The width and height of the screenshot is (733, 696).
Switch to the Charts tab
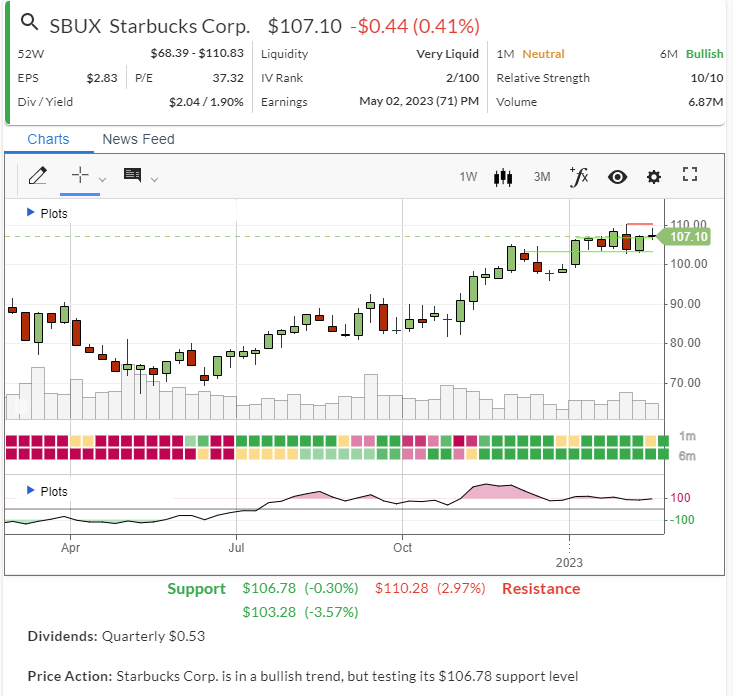pos(48,139)
